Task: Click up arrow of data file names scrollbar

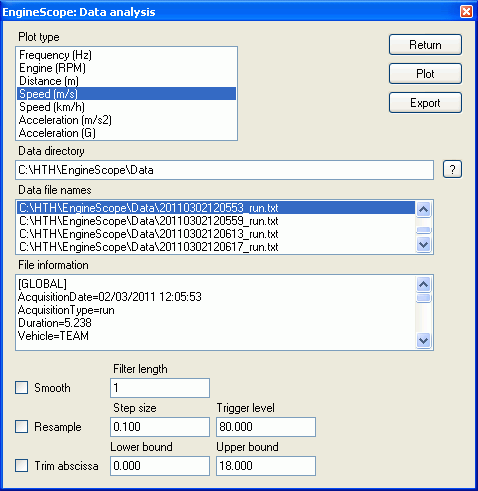Action: (423, 209)
